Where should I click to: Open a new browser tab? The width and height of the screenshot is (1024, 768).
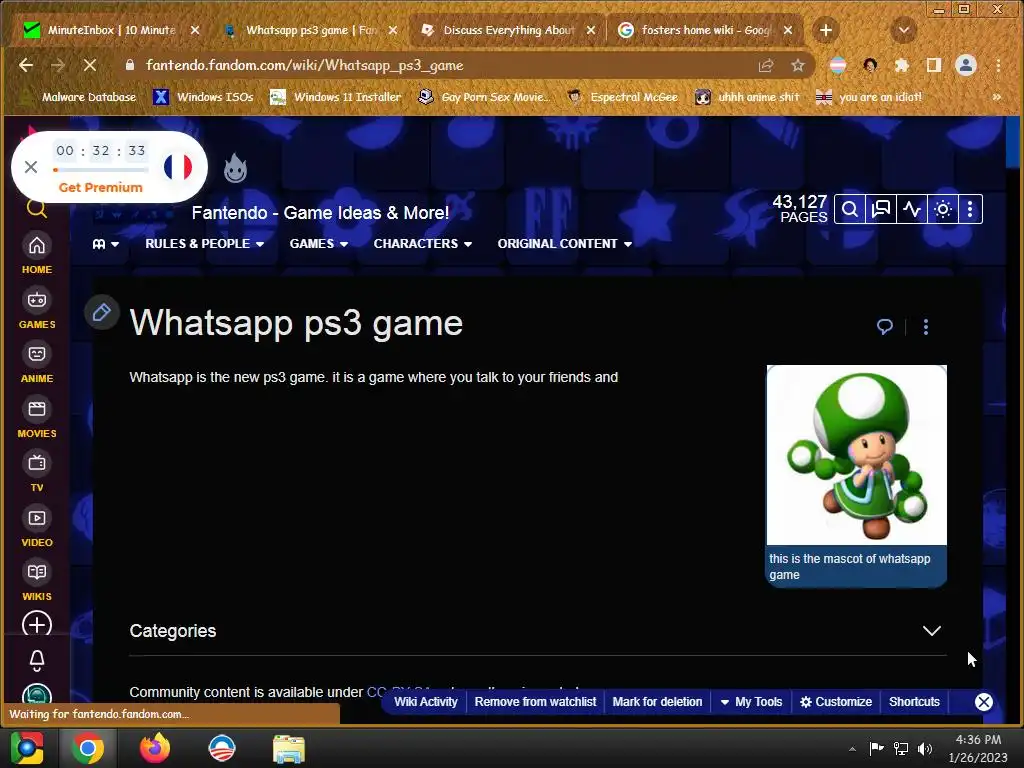[x=825, y=30]
